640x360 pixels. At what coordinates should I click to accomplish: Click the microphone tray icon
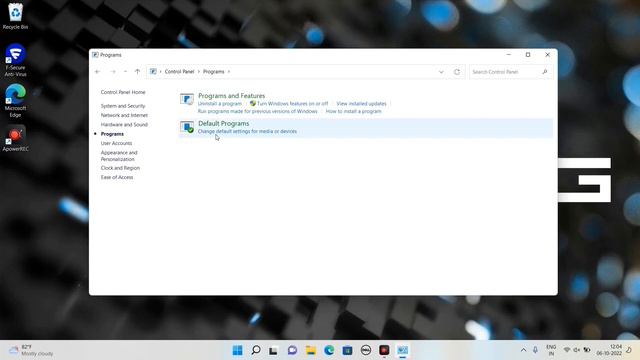click(x=535, y=350)
